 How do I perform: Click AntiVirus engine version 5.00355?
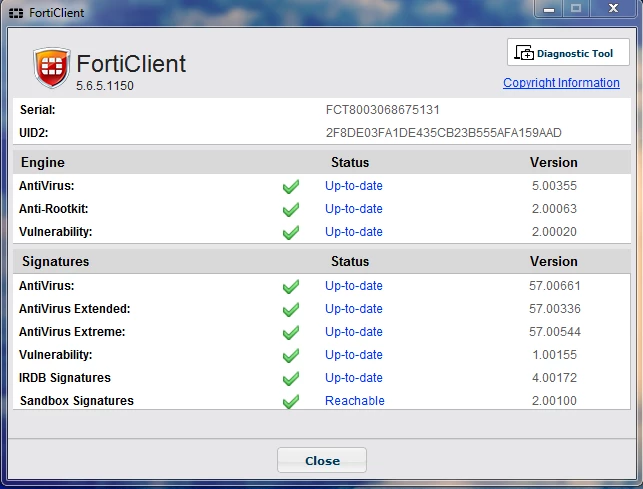(554, 186)
